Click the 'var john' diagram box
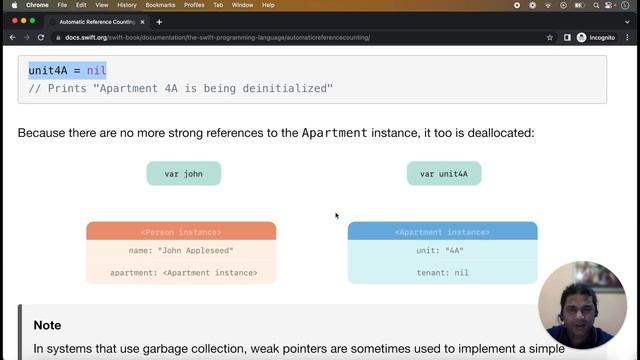The height and width of the screenshot is (360, 640). point(184,173)
